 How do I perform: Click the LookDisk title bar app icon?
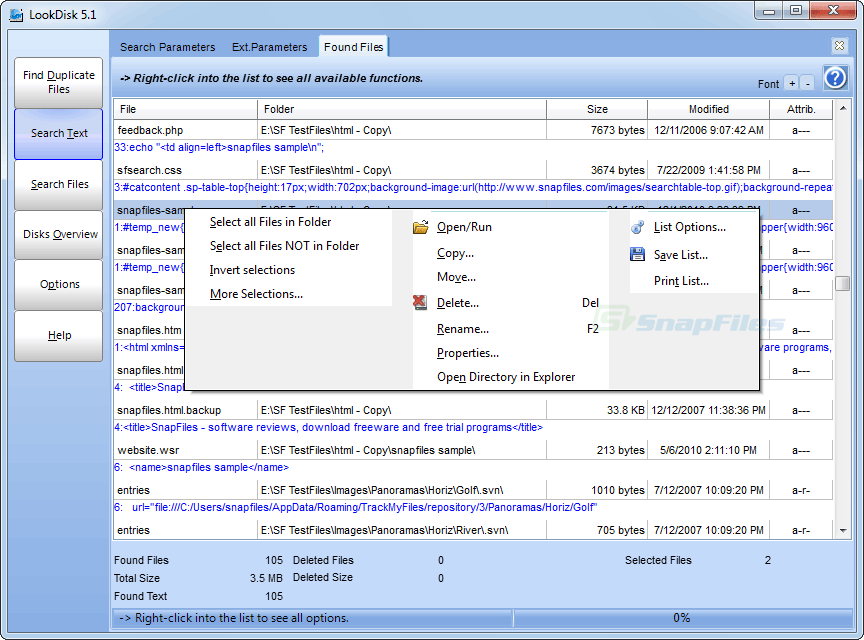tap(16, 14)
